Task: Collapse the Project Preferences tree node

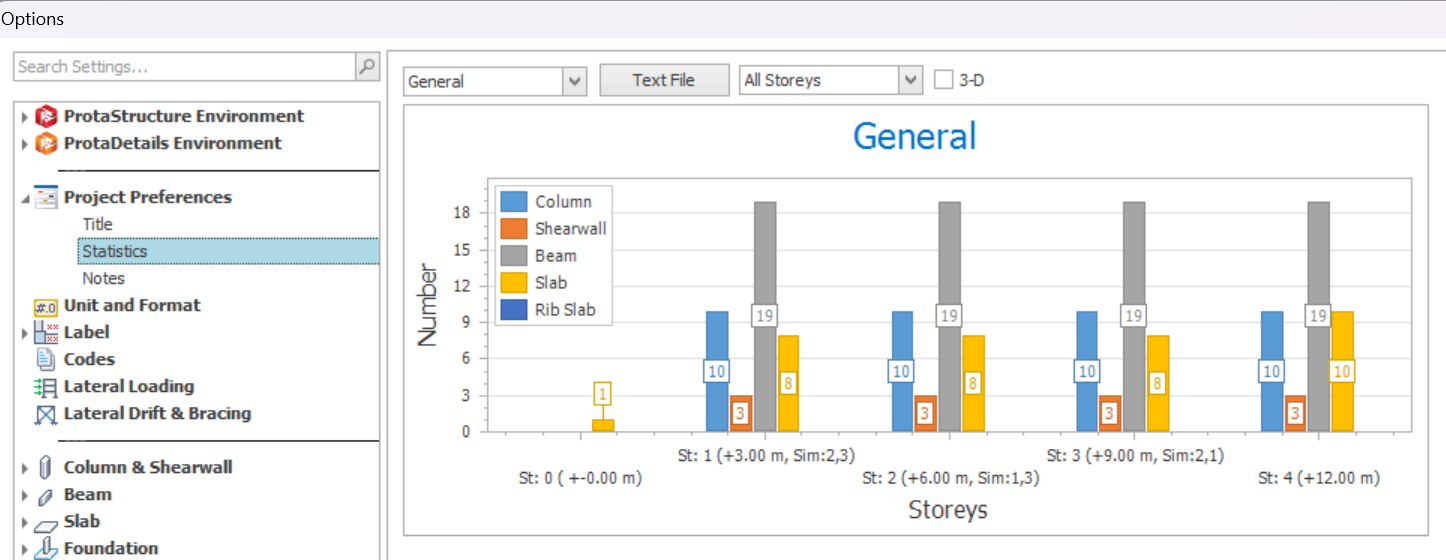Action: [25, 198]
